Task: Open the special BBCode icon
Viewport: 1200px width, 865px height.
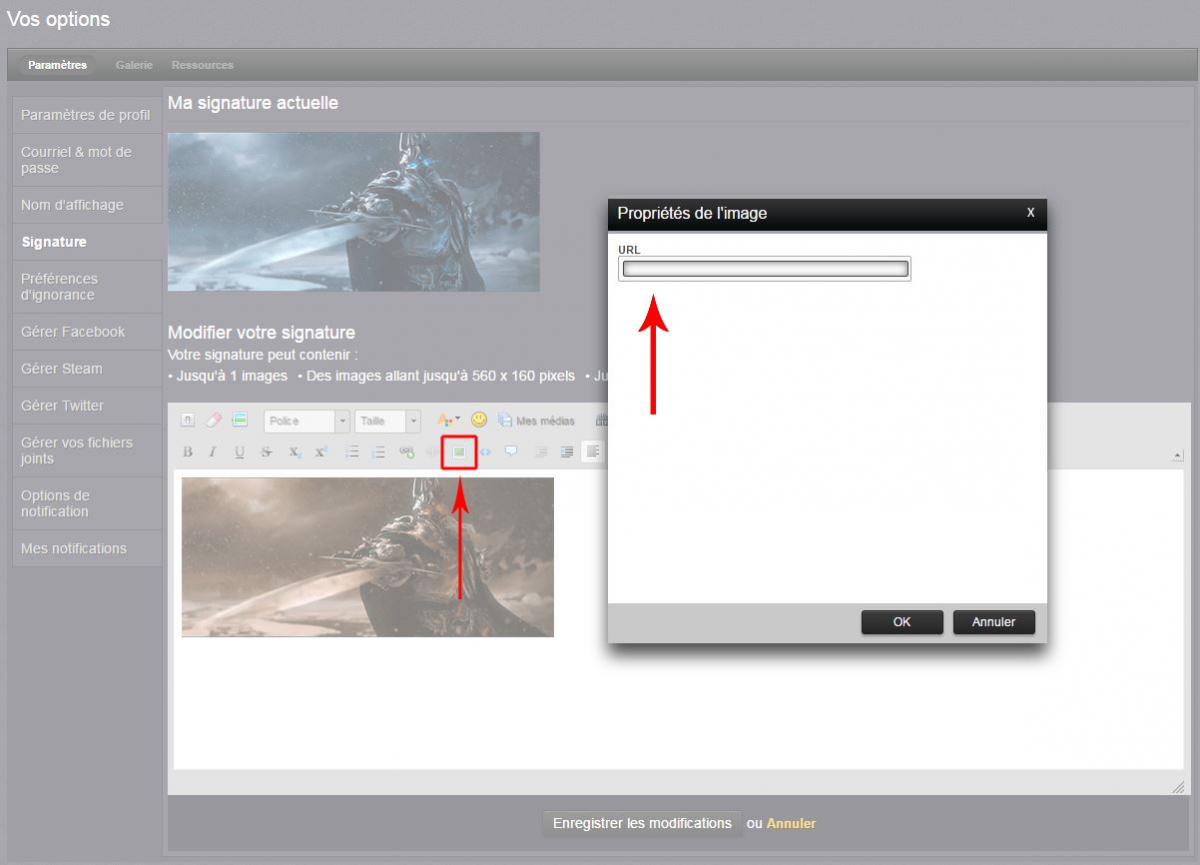Action: click(x=240, y=421)
